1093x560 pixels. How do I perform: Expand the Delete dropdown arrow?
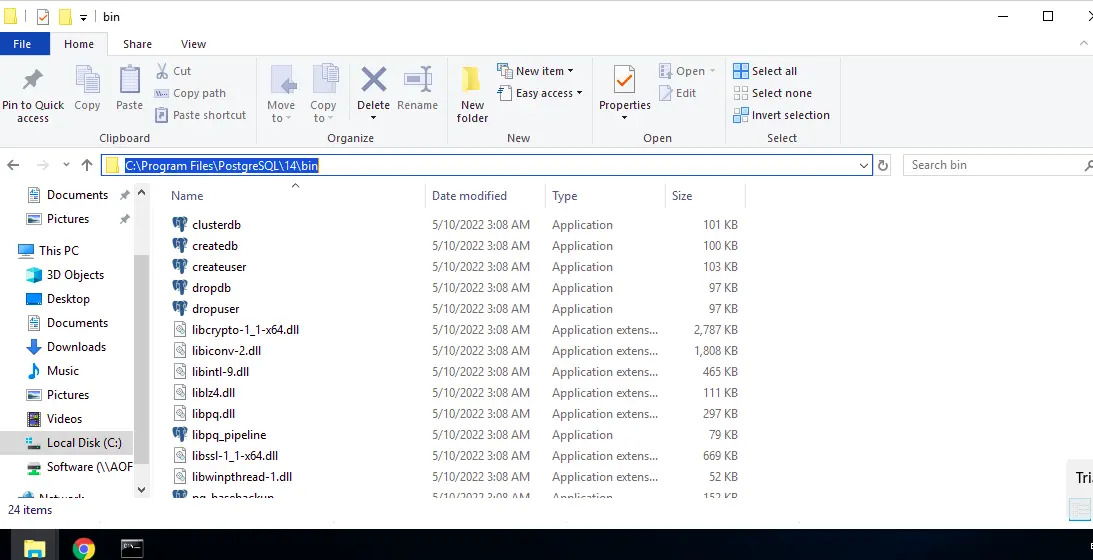coord(374,118)
